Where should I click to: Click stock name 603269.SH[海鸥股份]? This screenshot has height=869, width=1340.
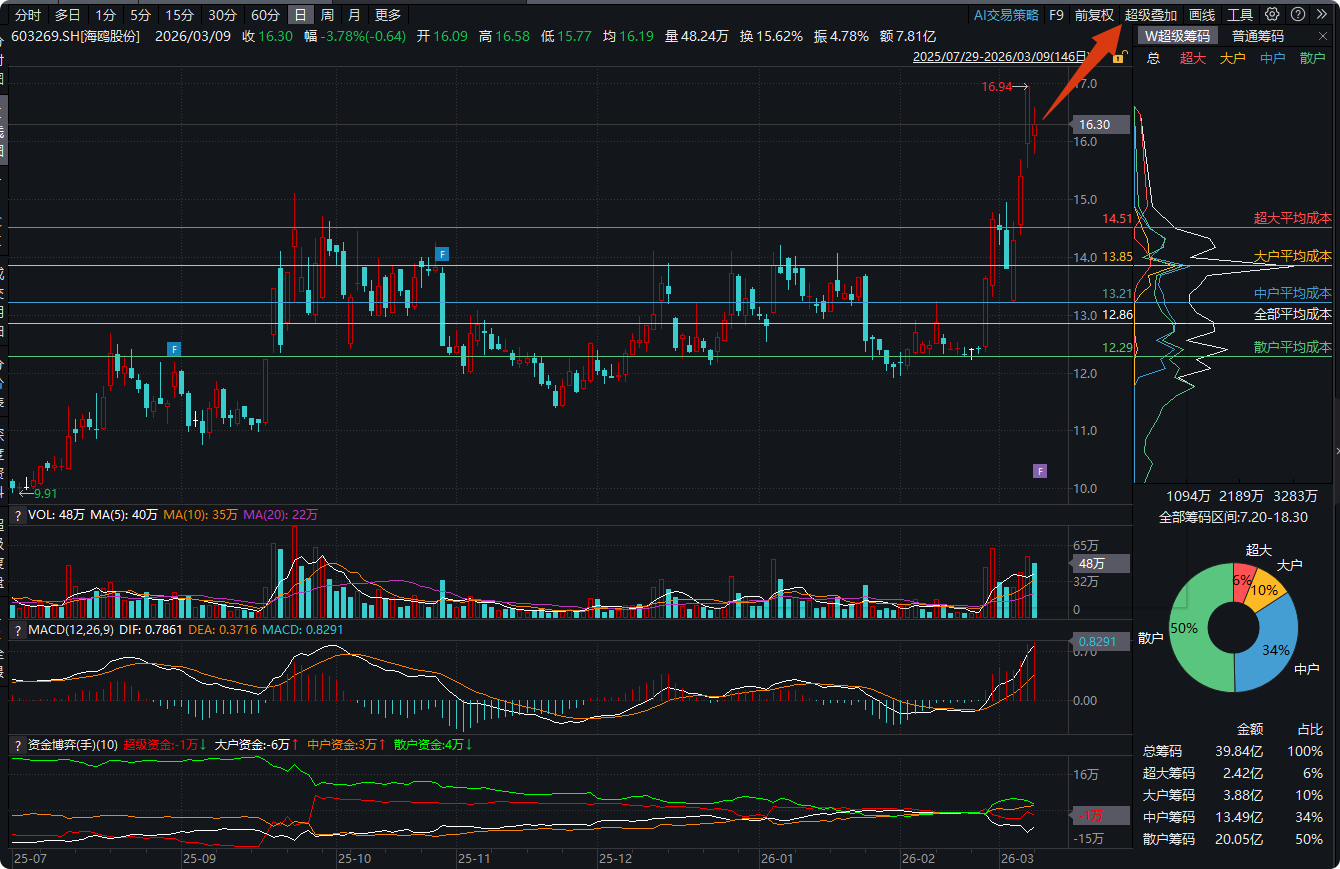75,36
